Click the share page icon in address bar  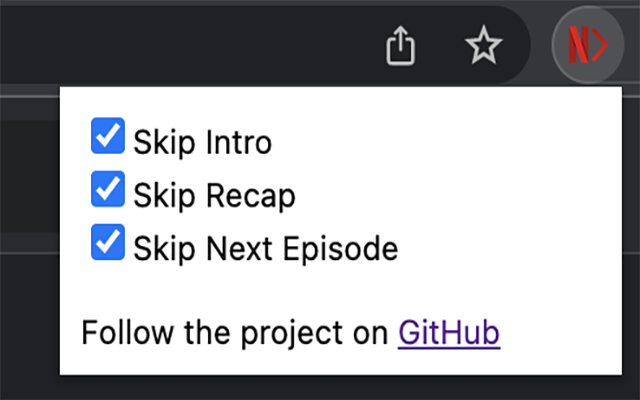[x=400, y=45]
